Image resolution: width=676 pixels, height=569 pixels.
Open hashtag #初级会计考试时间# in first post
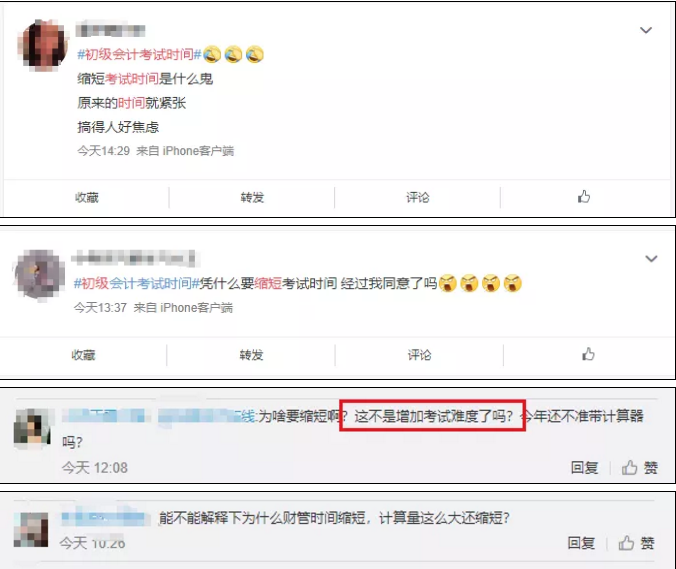139,54
